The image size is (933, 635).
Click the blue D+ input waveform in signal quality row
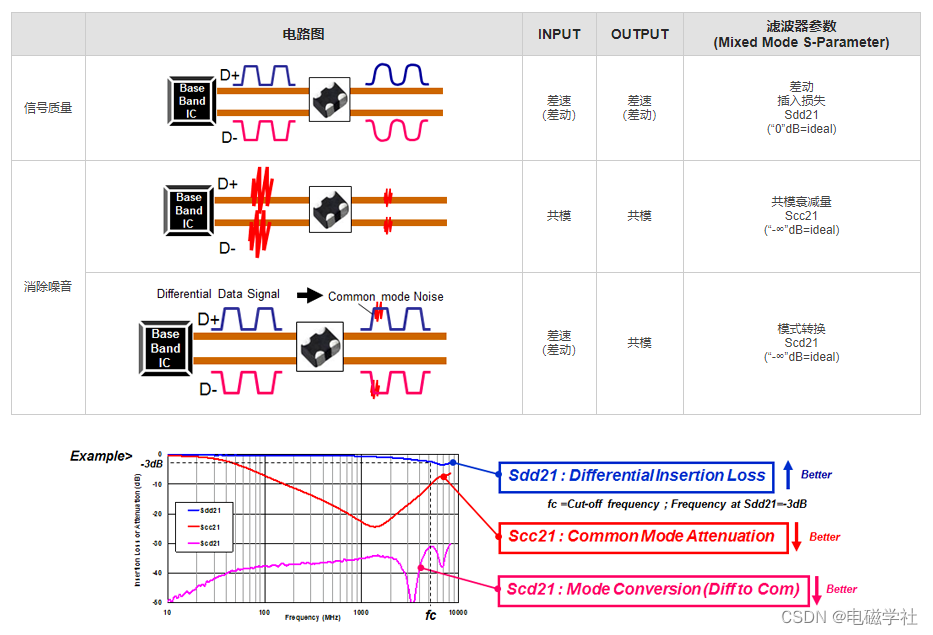(x=265, y=76)
